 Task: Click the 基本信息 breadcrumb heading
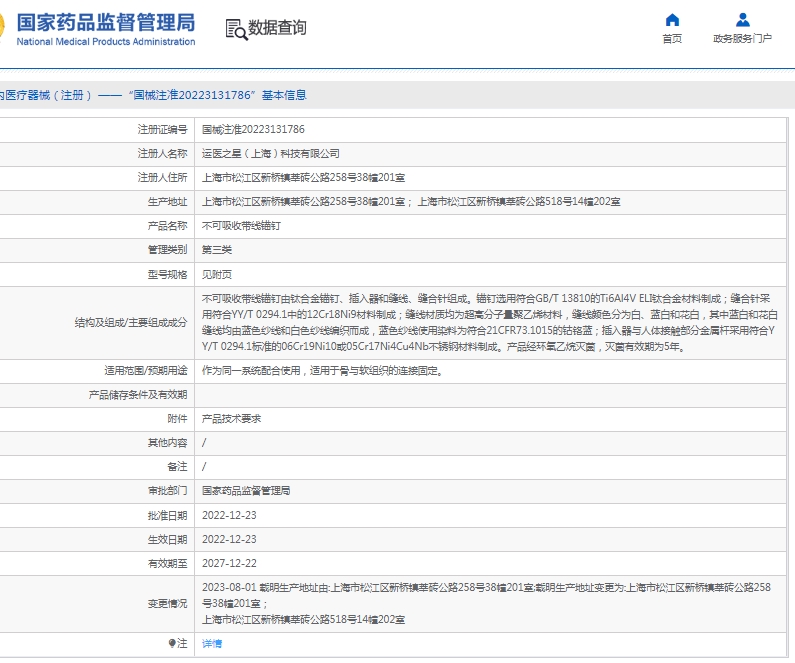tap(284, 95)
